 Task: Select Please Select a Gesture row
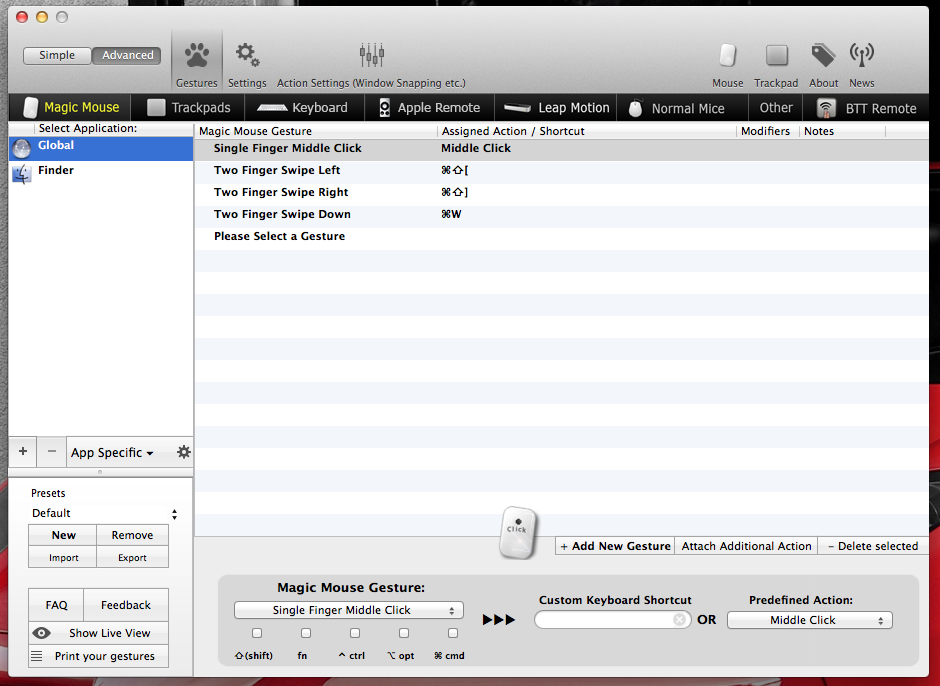[561, 236]
